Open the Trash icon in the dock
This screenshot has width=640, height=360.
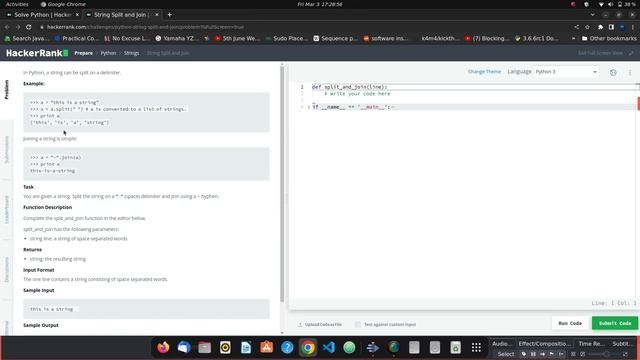coord(456,347)
